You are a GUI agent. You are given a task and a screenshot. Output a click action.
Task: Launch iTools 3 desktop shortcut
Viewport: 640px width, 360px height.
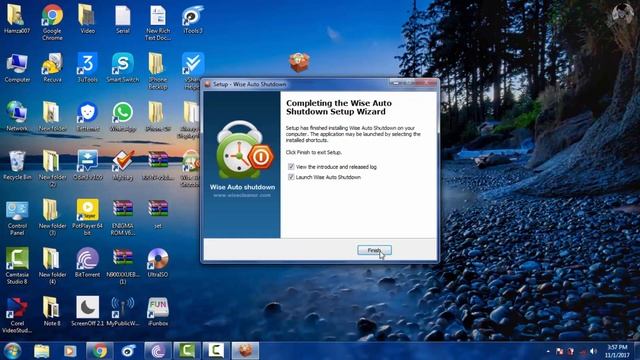(193, 19)
